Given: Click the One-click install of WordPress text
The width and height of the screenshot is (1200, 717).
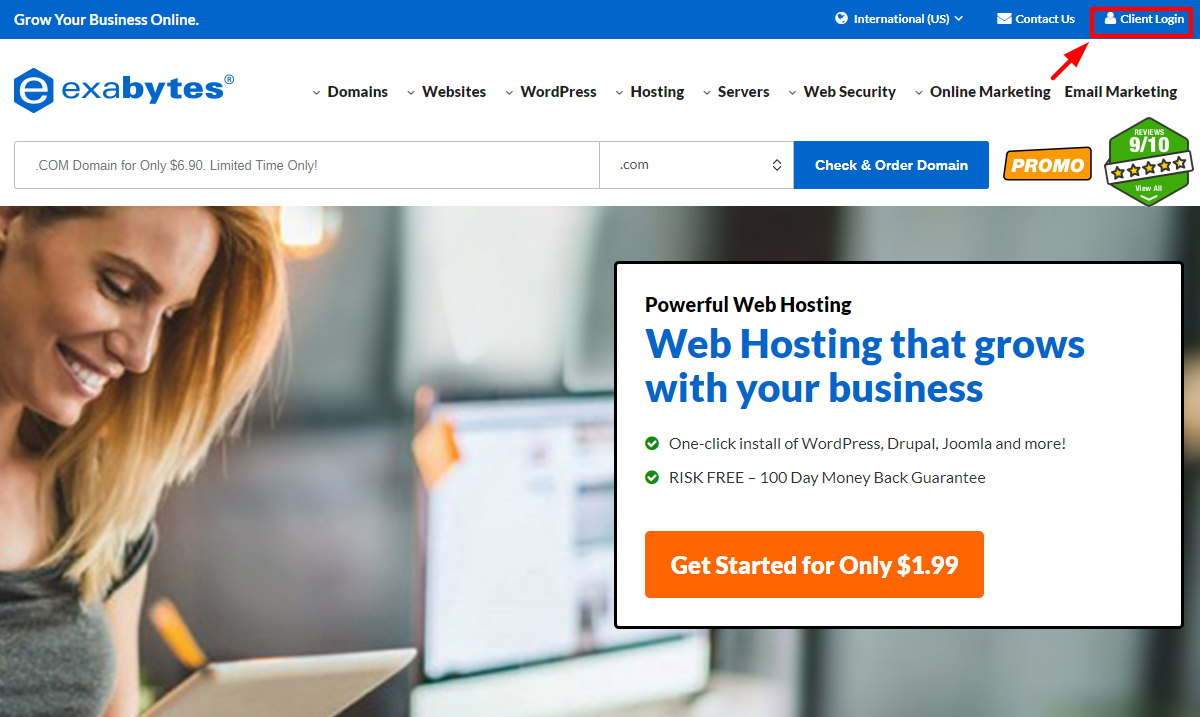Looking at the screenshot, I should 867,443.
